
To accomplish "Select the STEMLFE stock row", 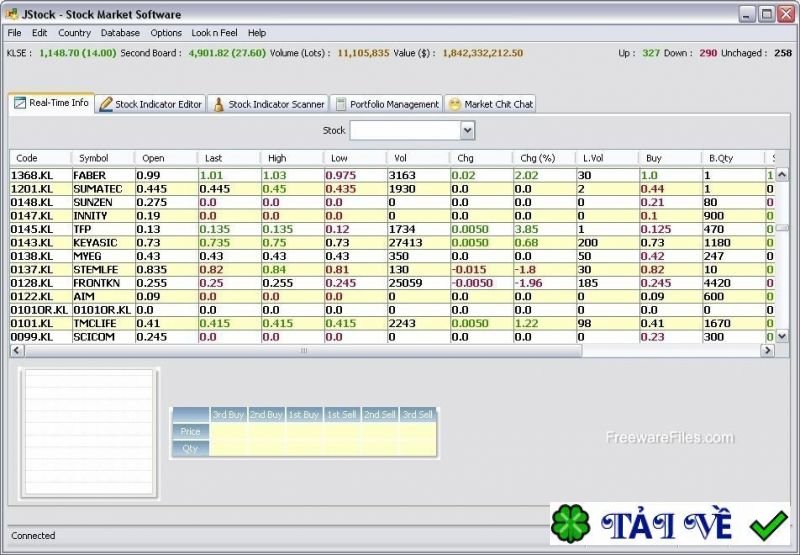I will (392, 269).
